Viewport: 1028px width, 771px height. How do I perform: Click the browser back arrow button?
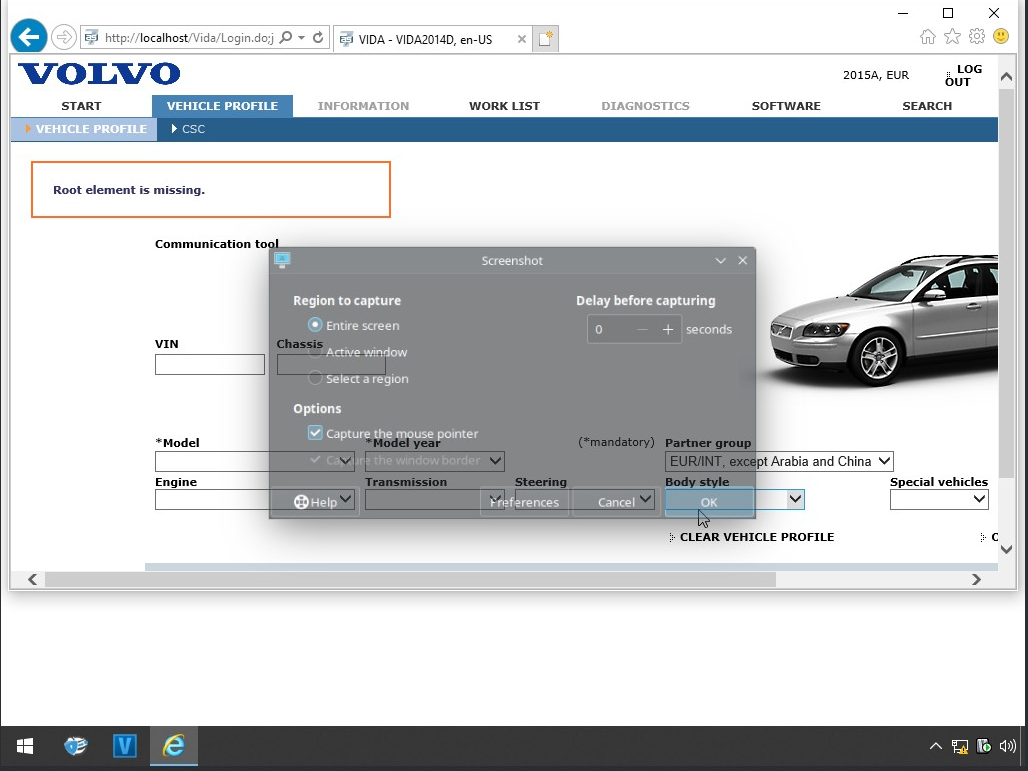click(x=28, y=38)
